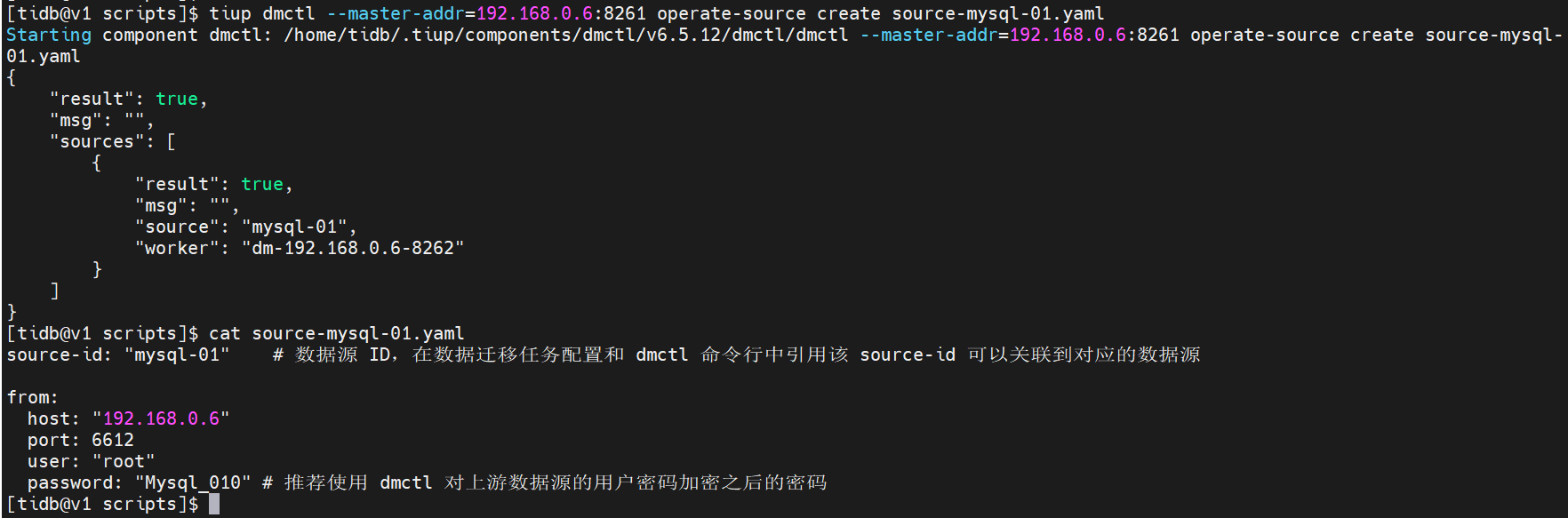Click the password value "Mysql_010"
1568x518 pixels.
pyautogui.click(x=193, y=482)
